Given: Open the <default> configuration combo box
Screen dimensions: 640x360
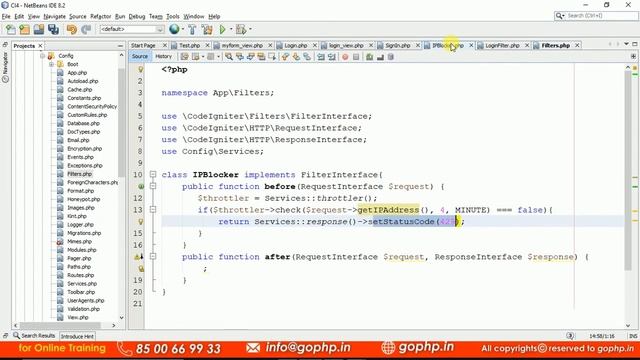Looking at the screenshot, I should 132,29.
